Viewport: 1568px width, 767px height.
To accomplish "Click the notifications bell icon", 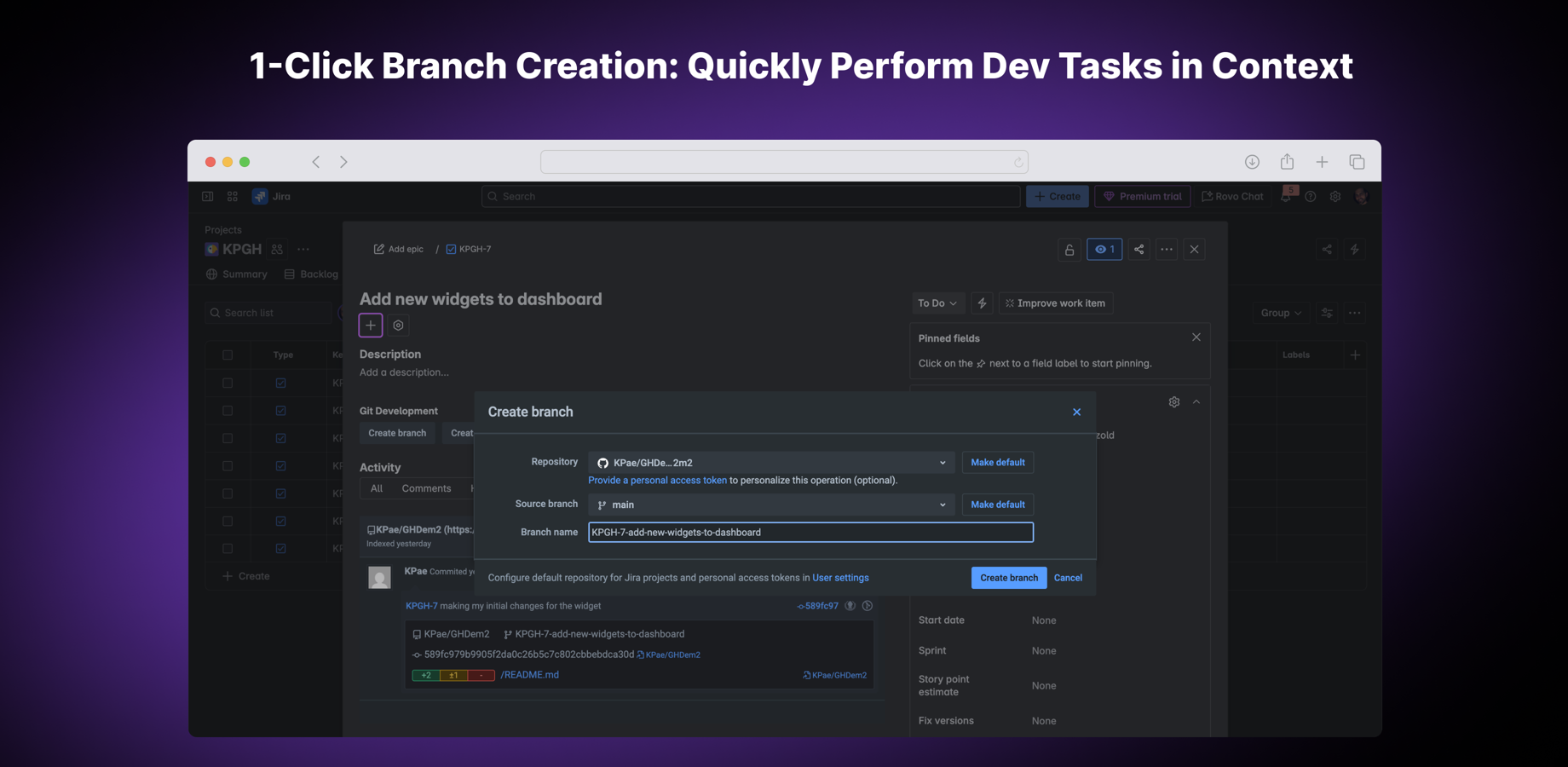I will click(x=1286, y=197).
